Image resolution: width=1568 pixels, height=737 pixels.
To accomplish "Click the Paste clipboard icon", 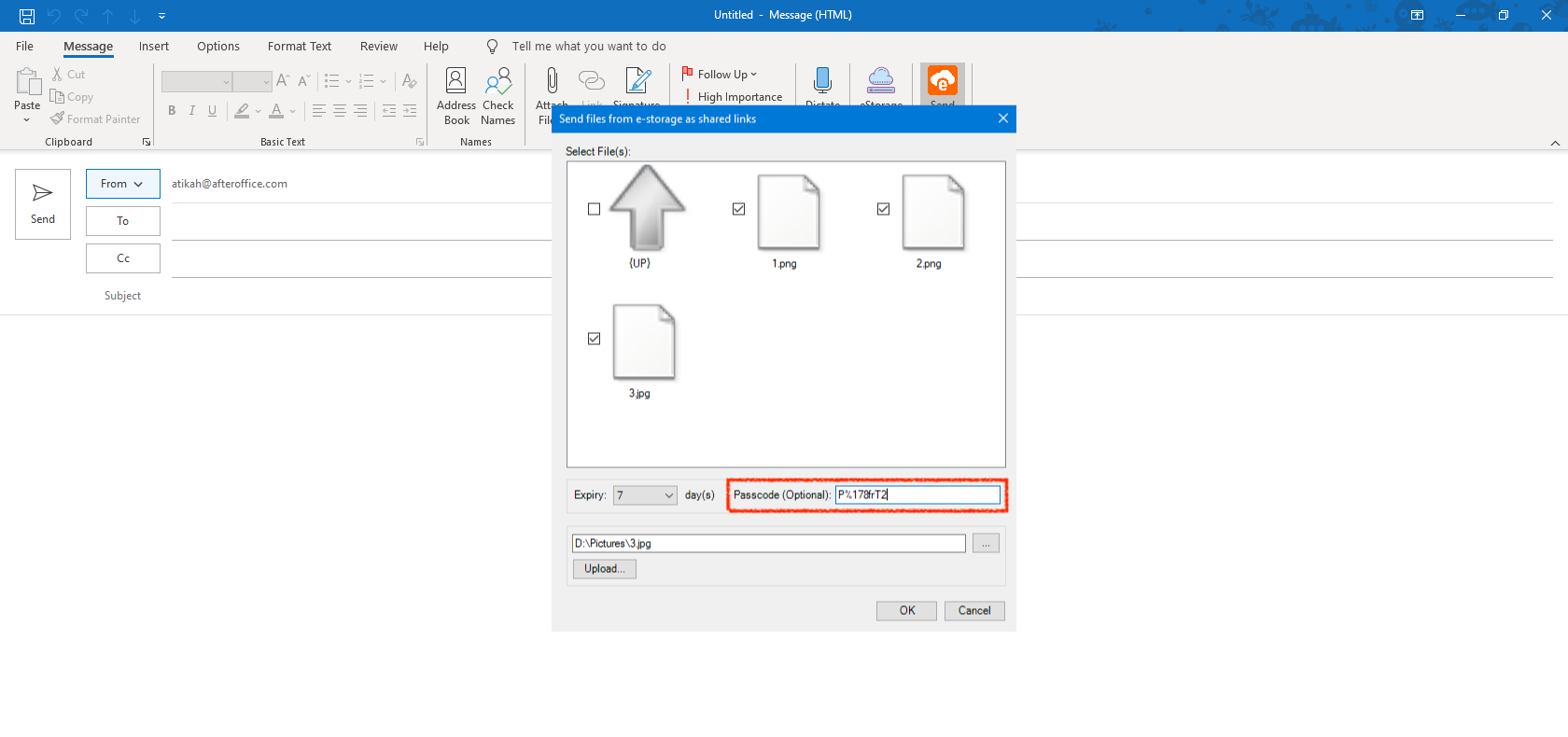I will (x=27, y=83).
